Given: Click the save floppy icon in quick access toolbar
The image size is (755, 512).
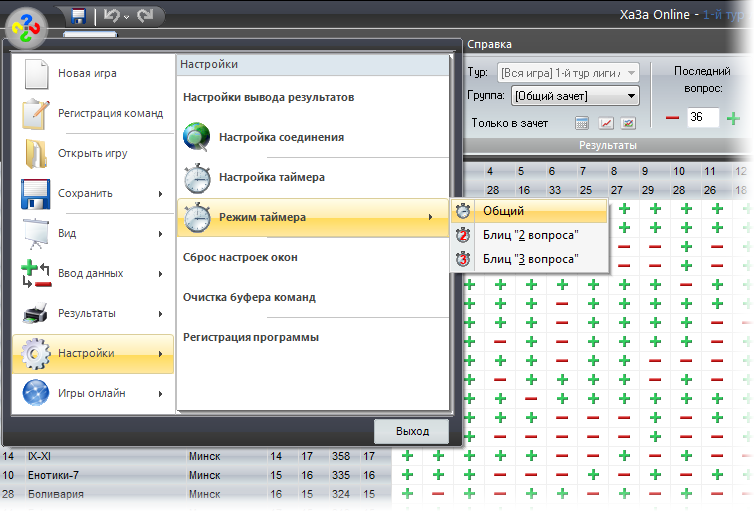Looking at the screenshot, I should [78, 16].
